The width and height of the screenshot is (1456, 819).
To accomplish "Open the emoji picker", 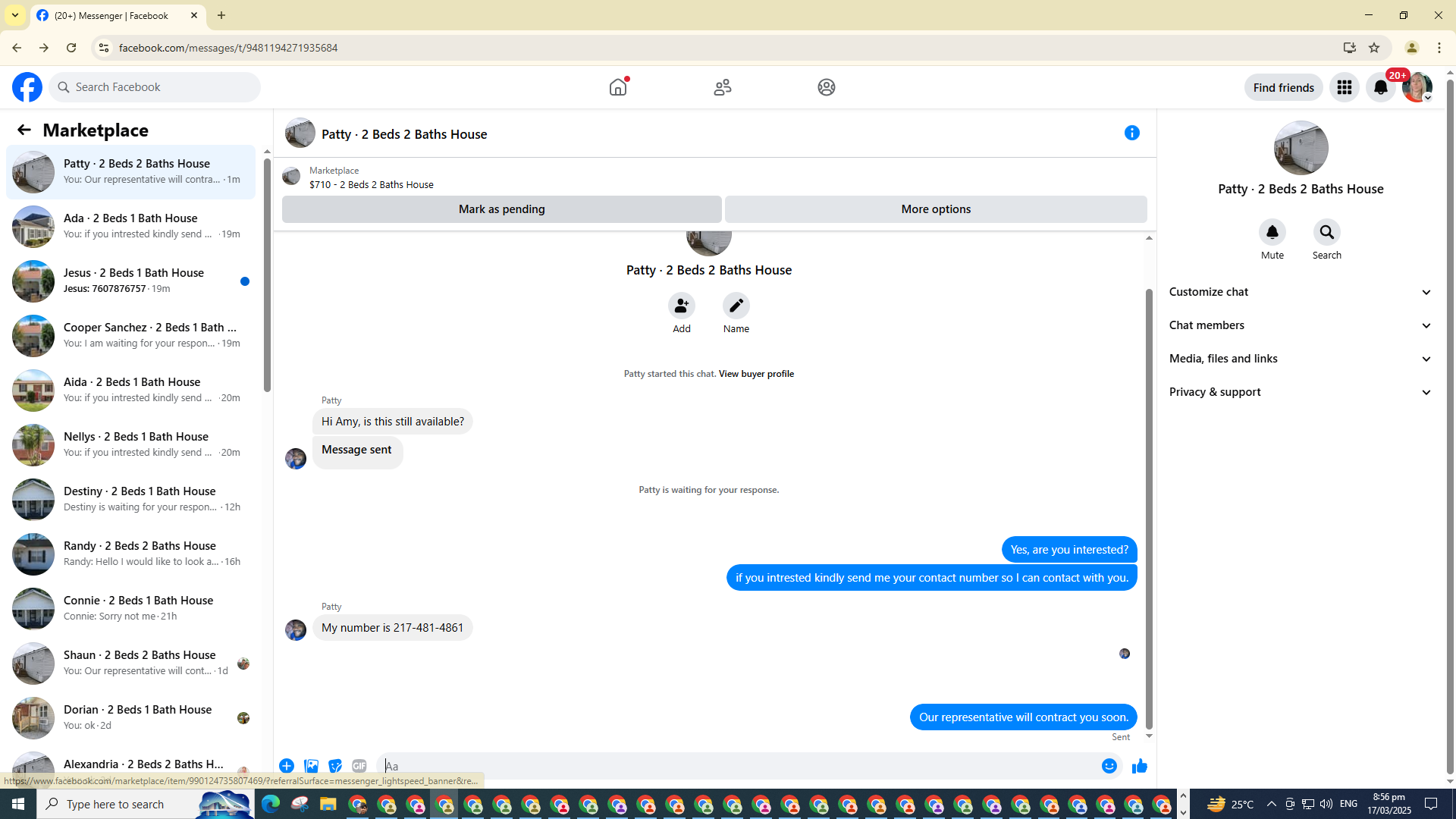I will click(x=1109, y=766).
